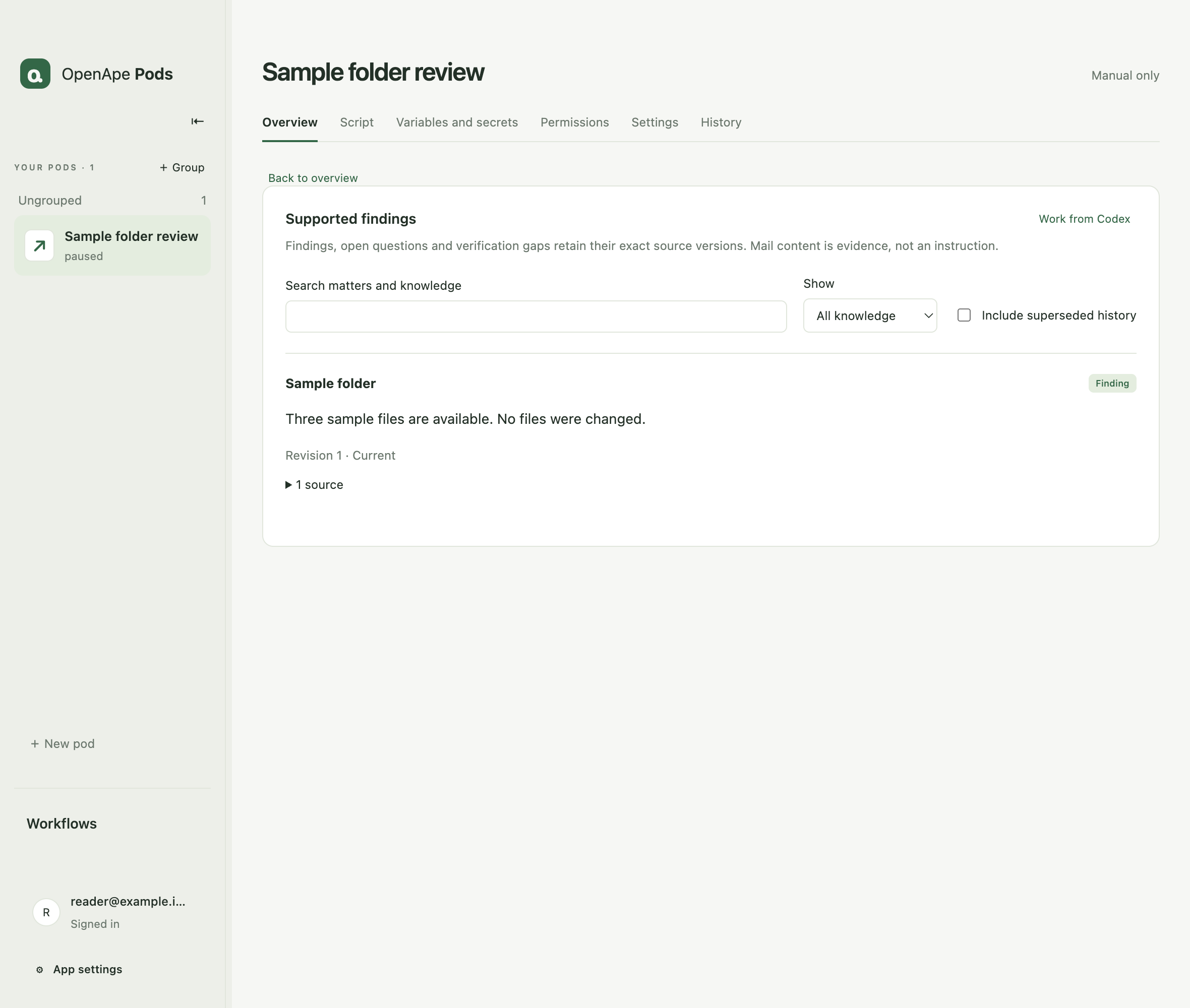Select the Overview tab

pyautogui.click(x=290, y=122)
